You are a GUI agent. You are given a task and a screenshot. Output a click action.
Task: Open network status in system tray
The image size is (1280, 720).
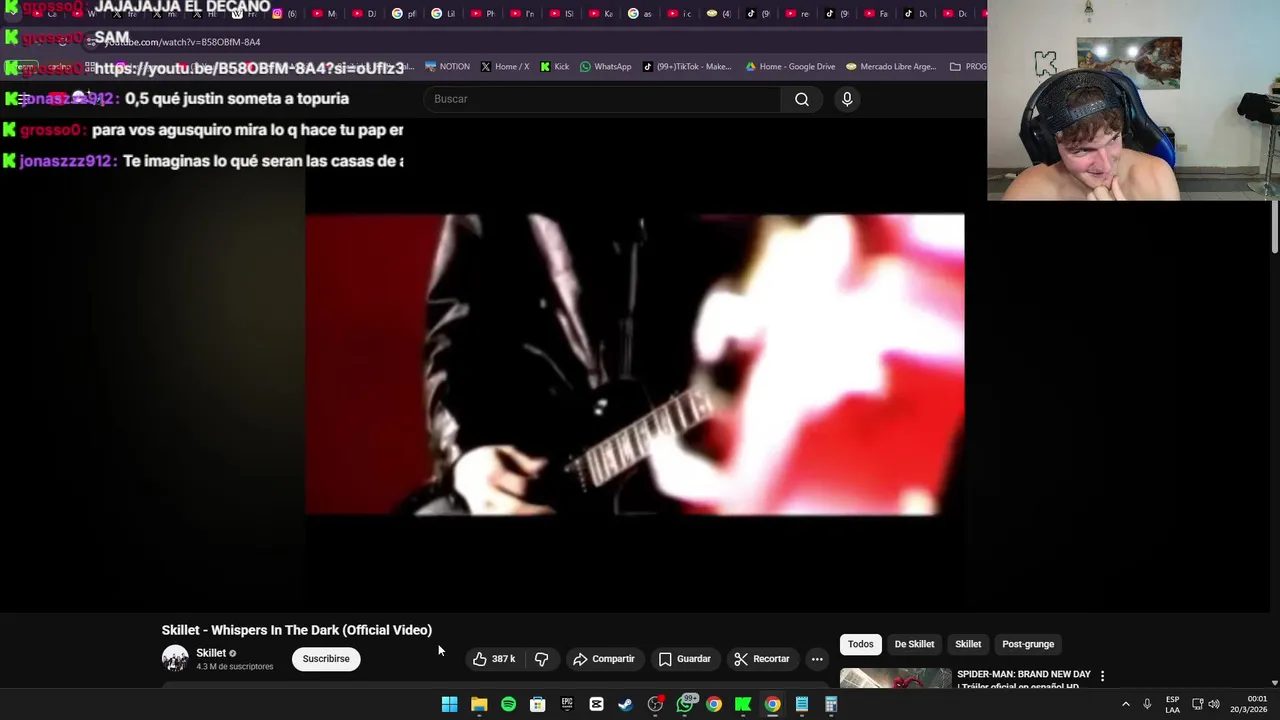(x=1197, y=704)
